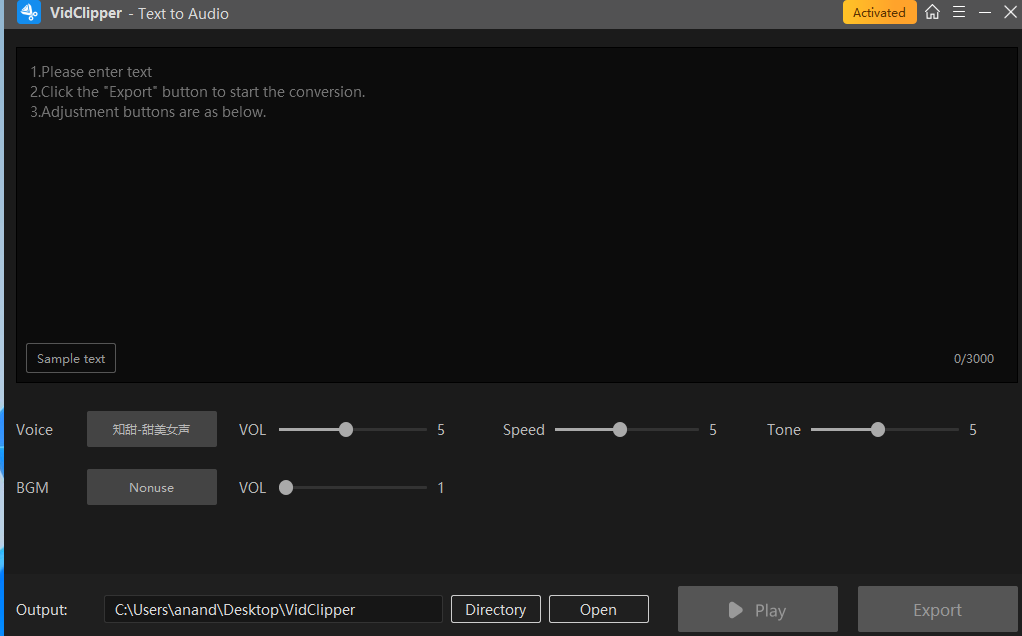Click the Output path field
1022x636 pixels.
[272, 609]
